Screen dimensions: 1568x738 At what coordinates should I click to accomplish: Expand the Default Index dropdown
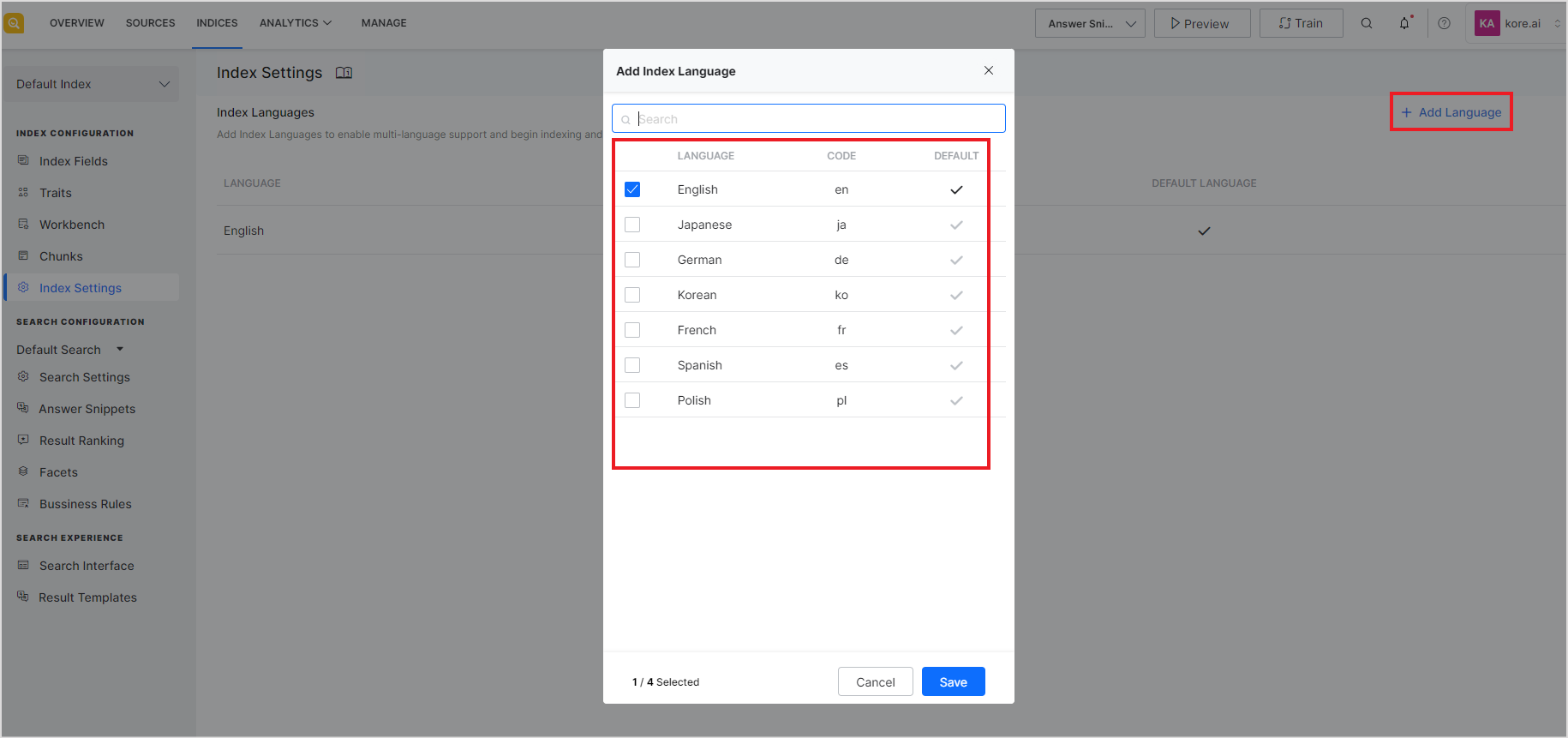(x=92, y=84)
